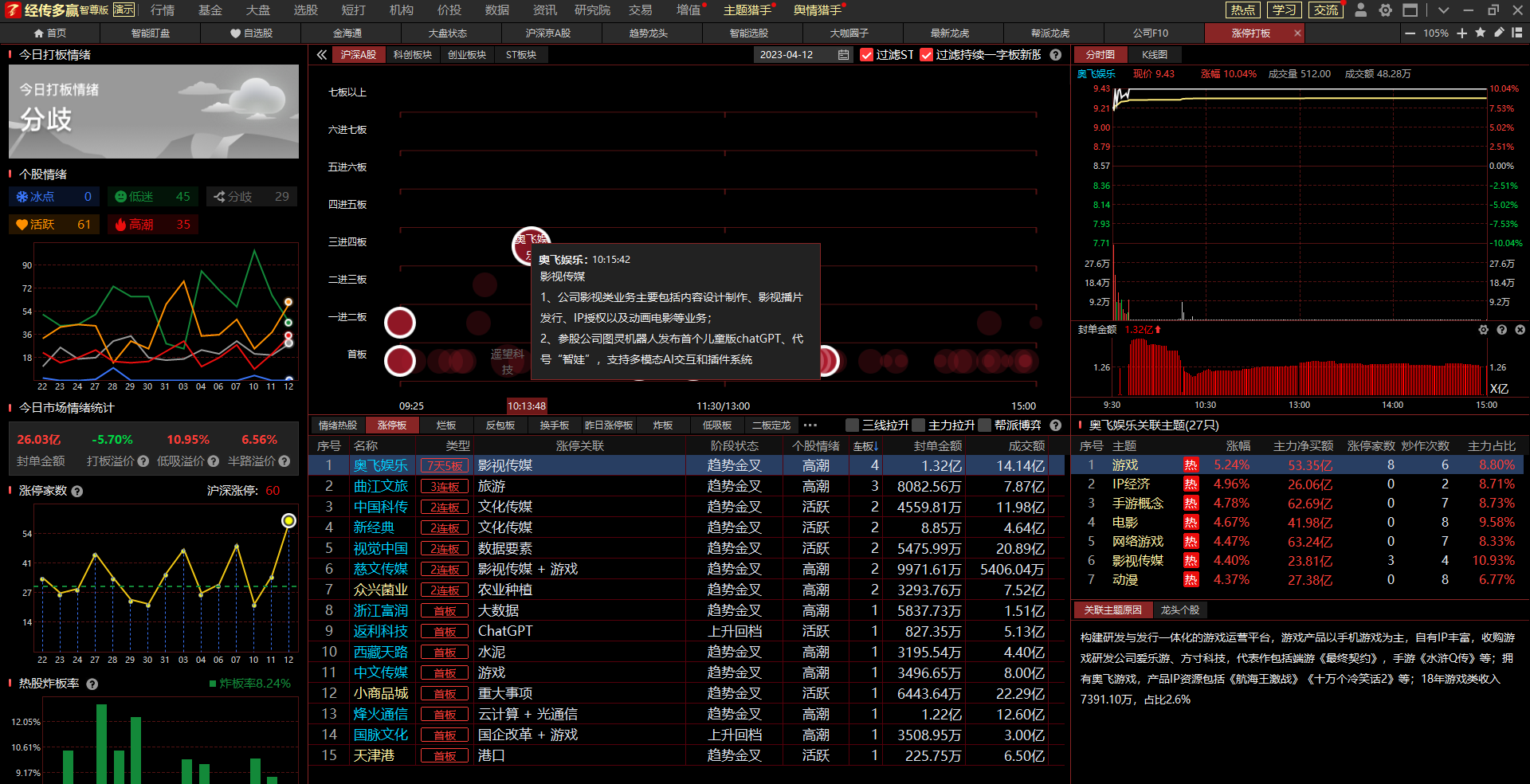Click the help icon beside 打板溢价
This screenshot has width=1530, height=784.
tap(143, 461)
